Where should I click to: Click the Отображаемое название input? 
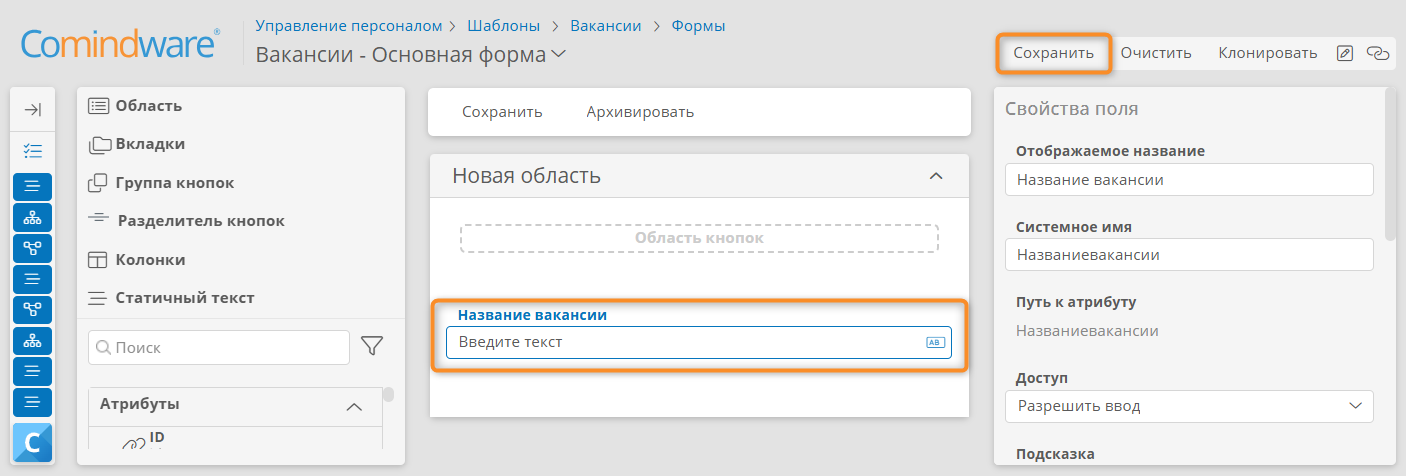point(1189,180)
